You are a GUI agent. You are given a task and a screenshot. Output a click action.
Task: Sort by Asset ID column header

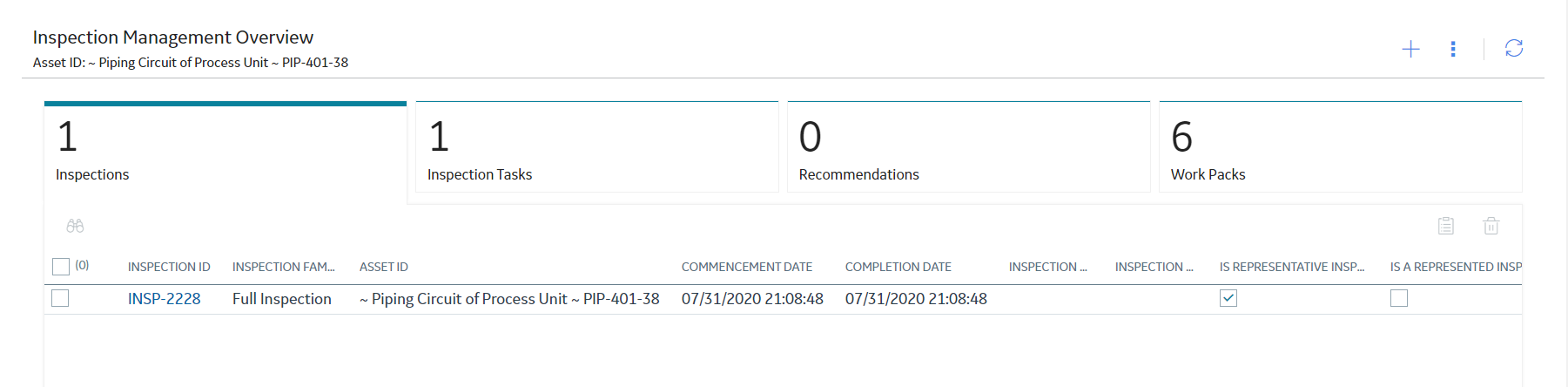pyautogui.click(x=384, y=267)
